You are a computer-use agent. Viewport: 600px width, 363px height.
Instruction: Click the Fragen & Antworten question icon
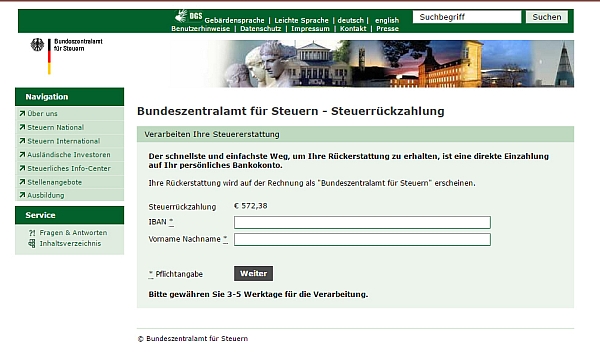pyautogui.click(x=32, y=233)
